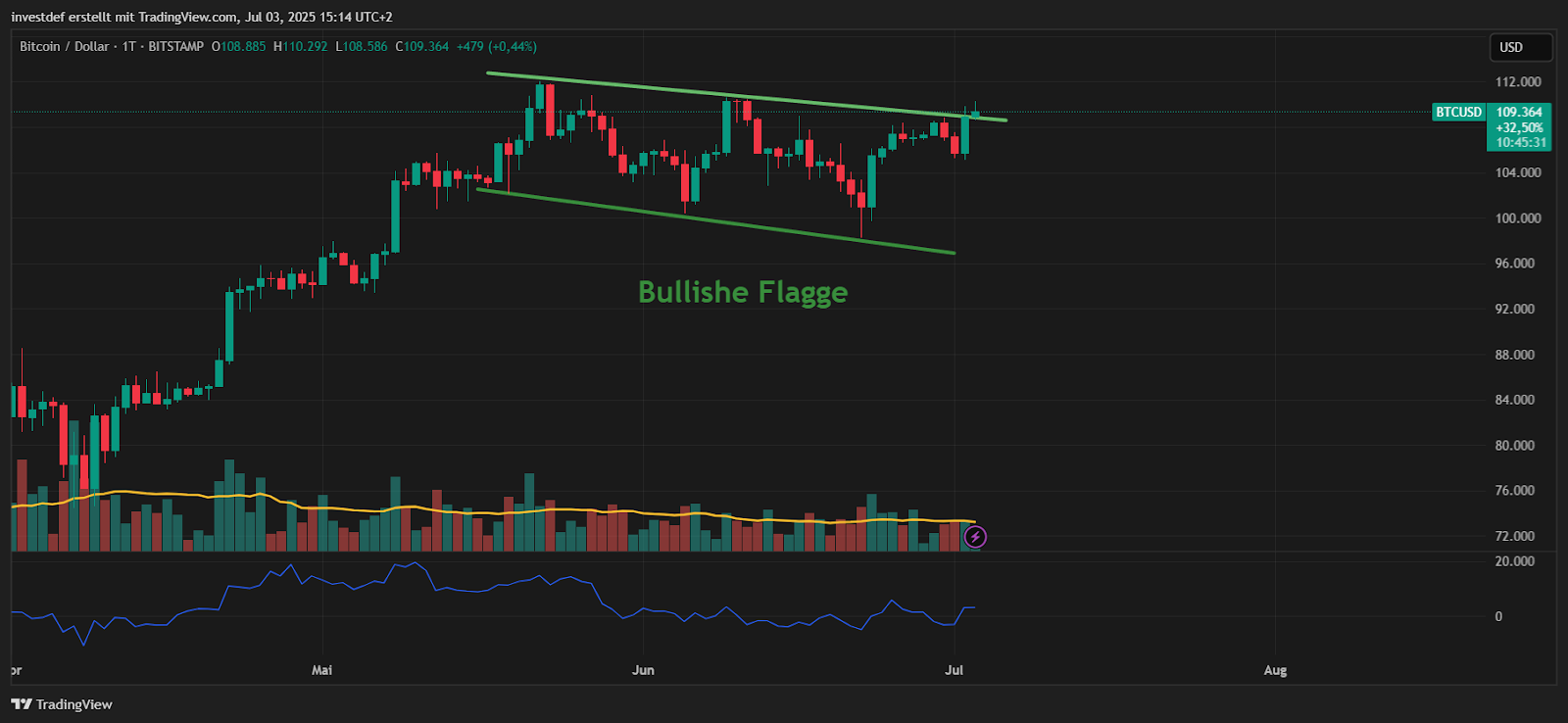Click the 112.000 price axis label

(x=1518, y=81)
